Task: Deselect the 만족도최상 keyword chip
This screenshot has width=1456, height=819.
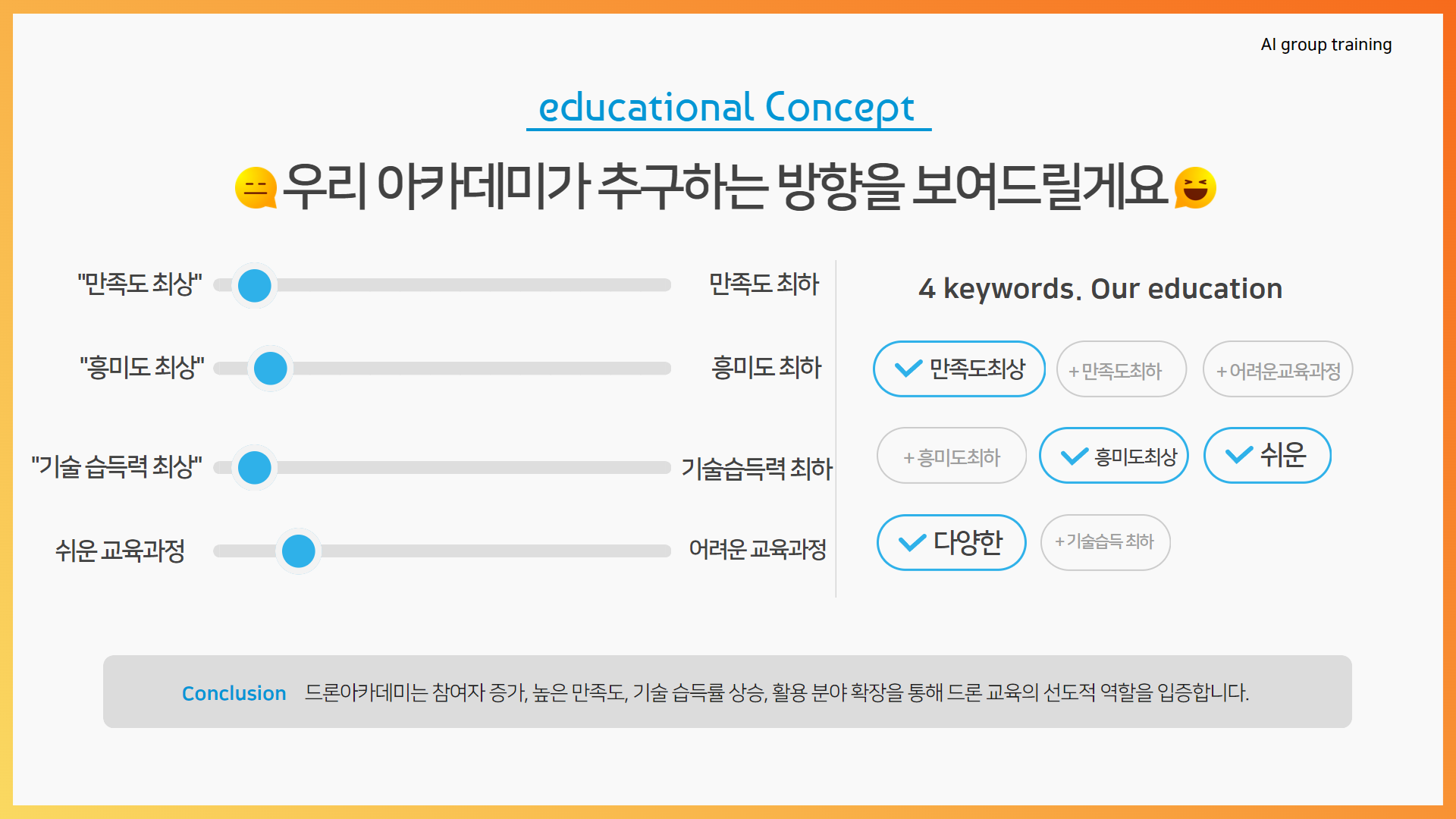Action: pos(959,369)
